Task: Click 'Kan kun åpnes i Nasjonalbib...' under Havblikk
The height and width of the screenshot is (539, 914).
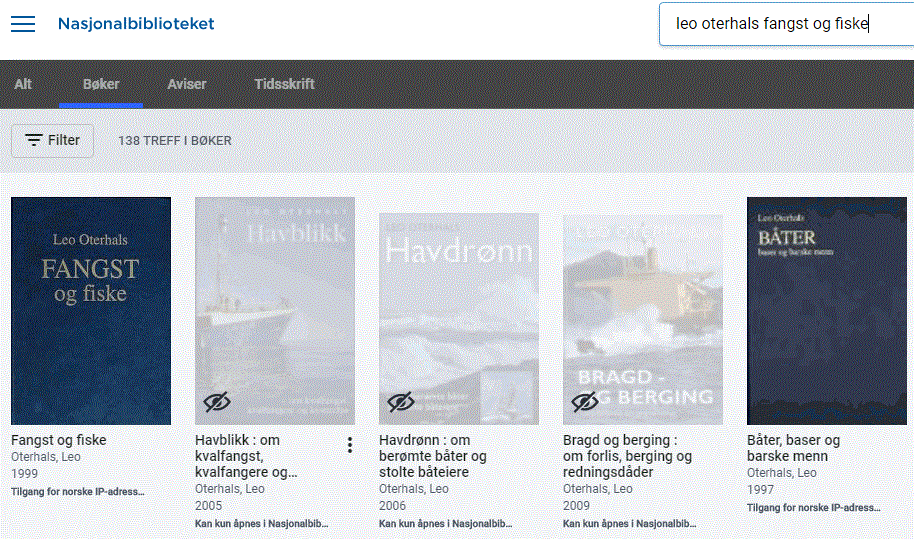Action: pyautogui.click(x=262, y=523)
